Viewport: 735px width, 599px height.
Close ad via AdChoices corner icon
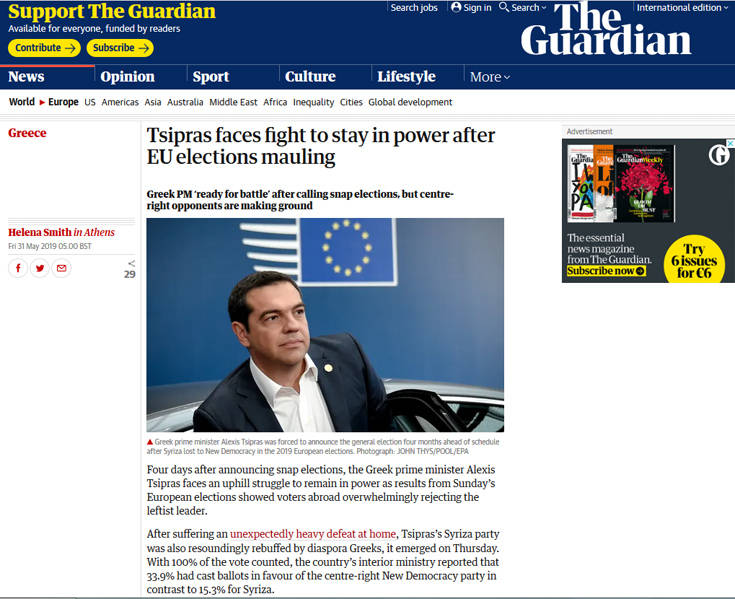[x=730, y=142]
